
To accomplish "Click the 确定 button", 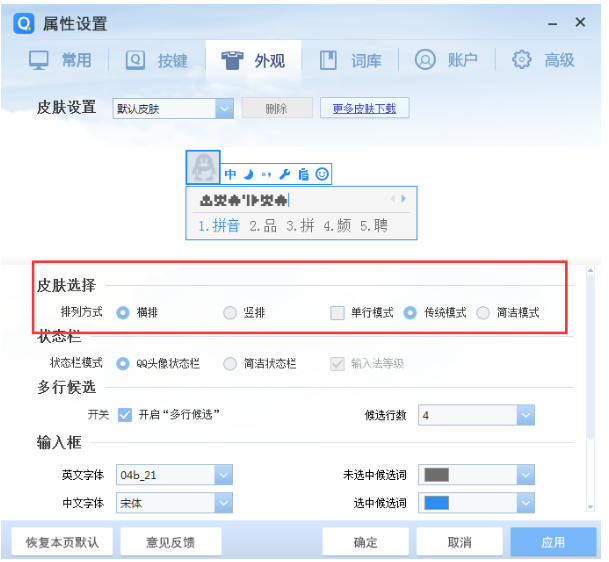I will click(x=365, y=542).
